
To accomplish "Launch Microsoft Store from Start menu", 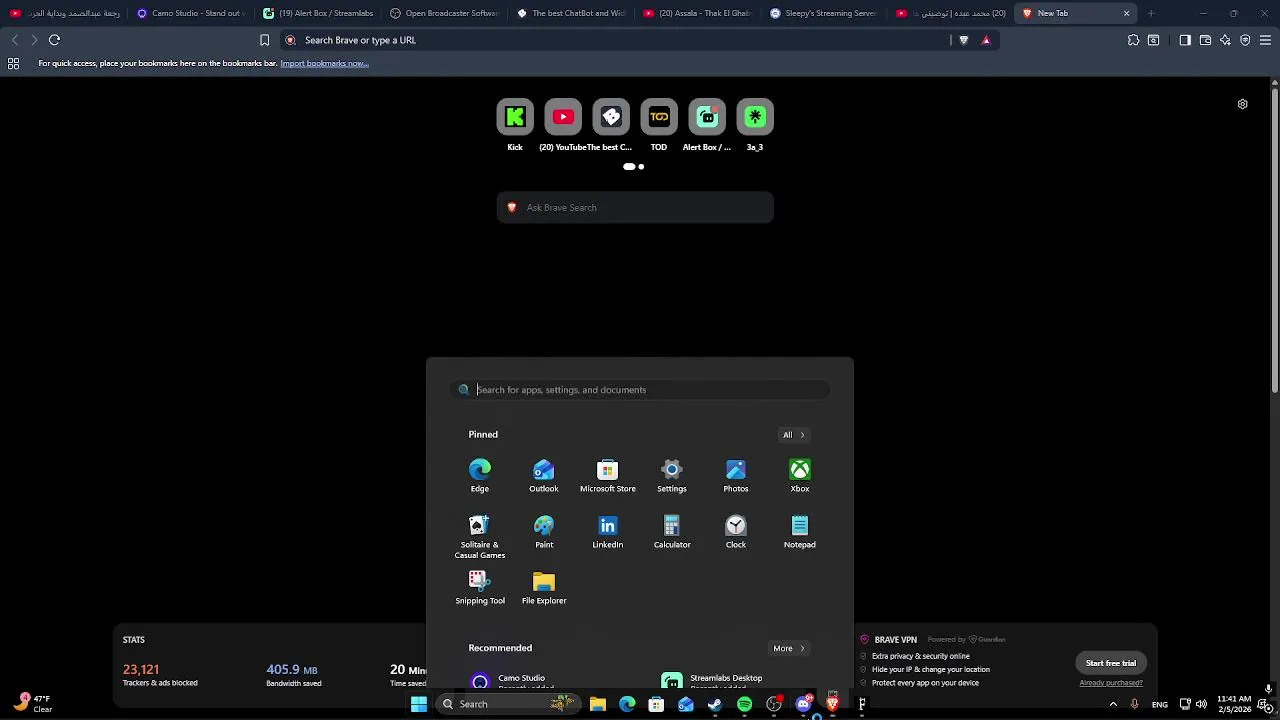I will click(x=608, y=476).
